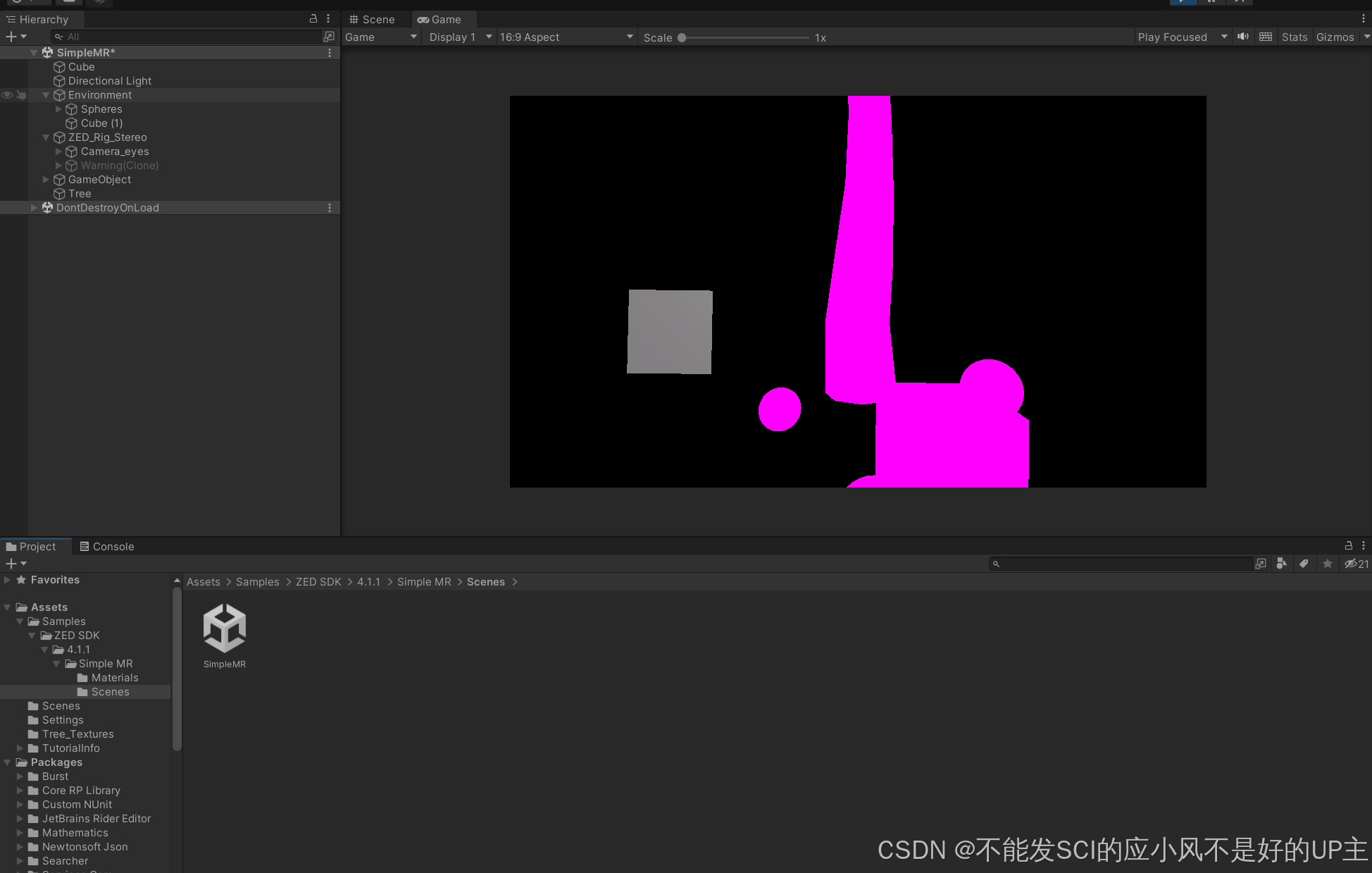Toggle hidden packages visibility count
The image size is (1372, 873).
click(x=1356, y=564)
